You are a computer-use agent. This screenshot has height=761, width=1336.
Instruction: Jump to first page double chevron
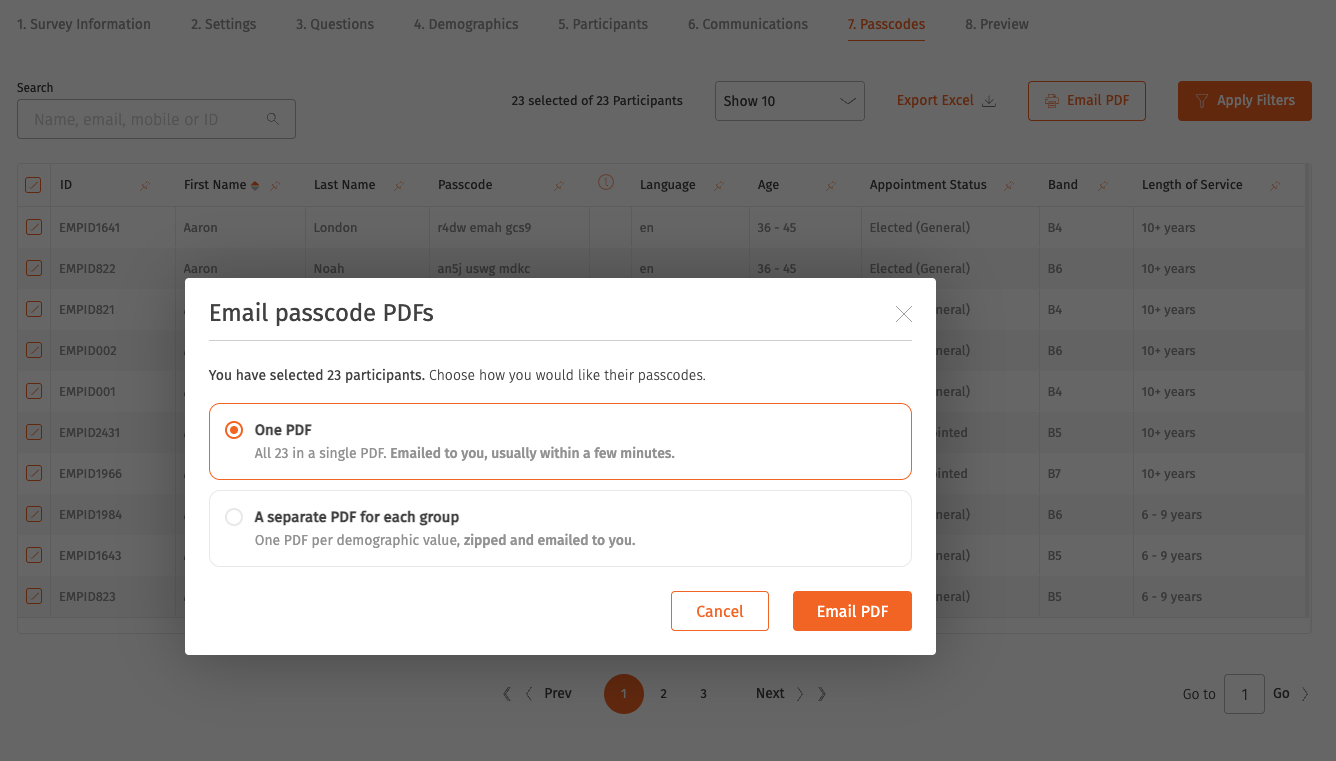click(x=507, y=694)
